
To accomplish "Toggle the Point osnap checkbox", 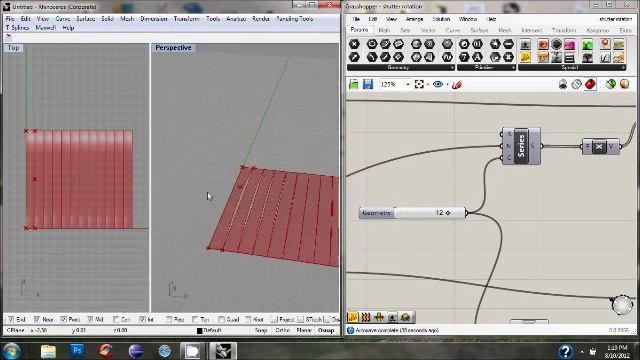I will tap(63, 319).
